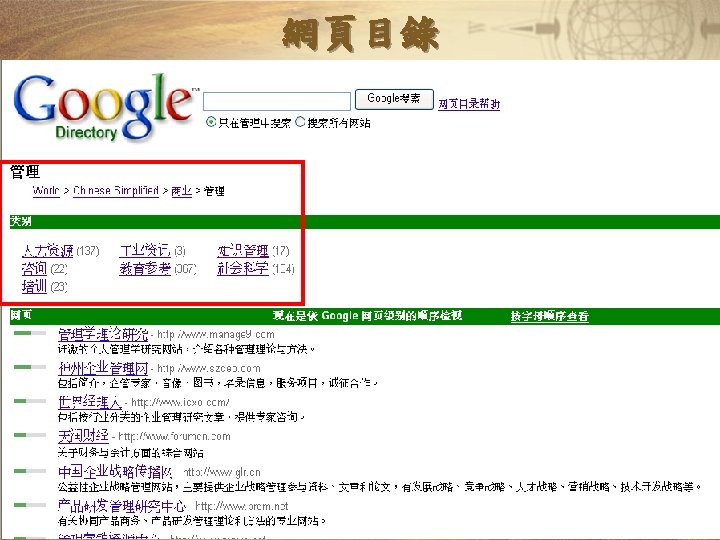Open the 中国企业战略传播网 result link
This screenshot has height=540, width=720.
tap(115, 472)
